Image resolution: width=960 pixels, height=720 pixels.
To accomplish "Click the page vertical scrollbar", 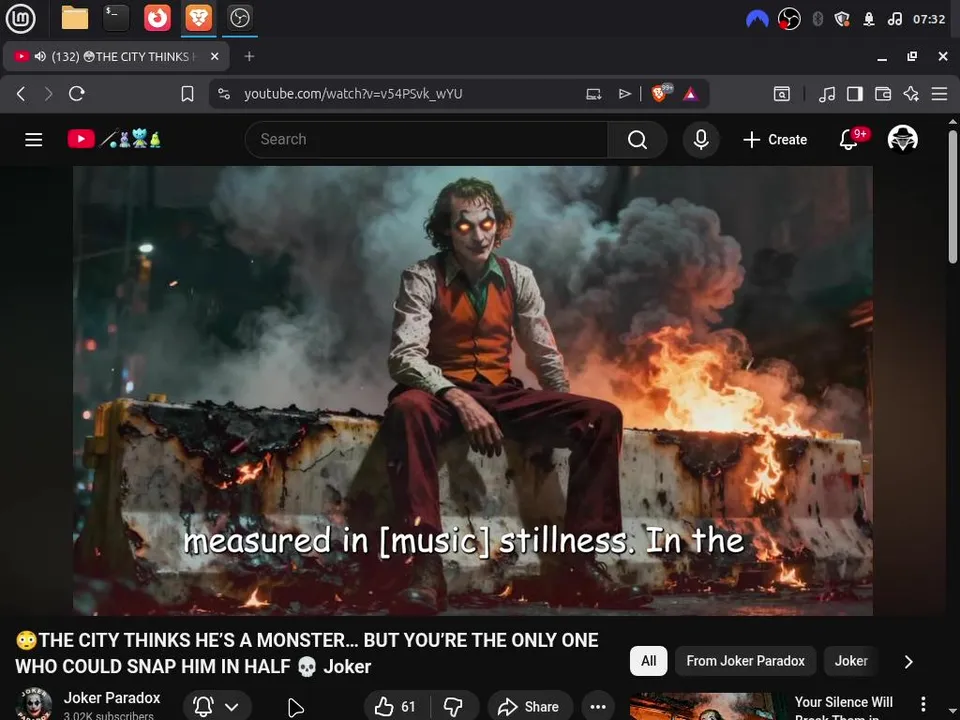I will tap(952, 196).
